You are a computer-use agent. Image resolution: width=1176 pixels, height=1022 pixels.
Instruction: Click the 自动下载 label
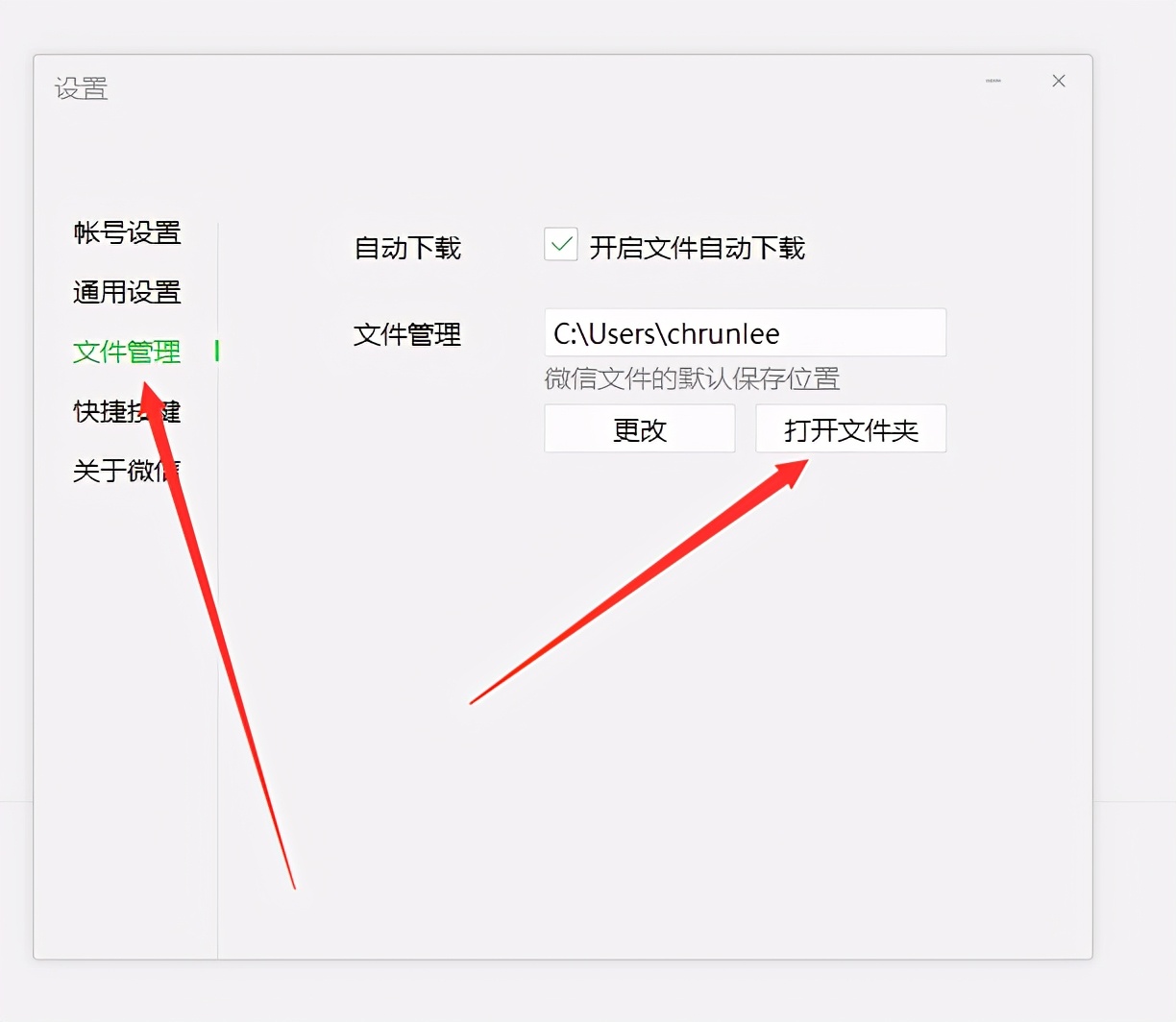406,248
